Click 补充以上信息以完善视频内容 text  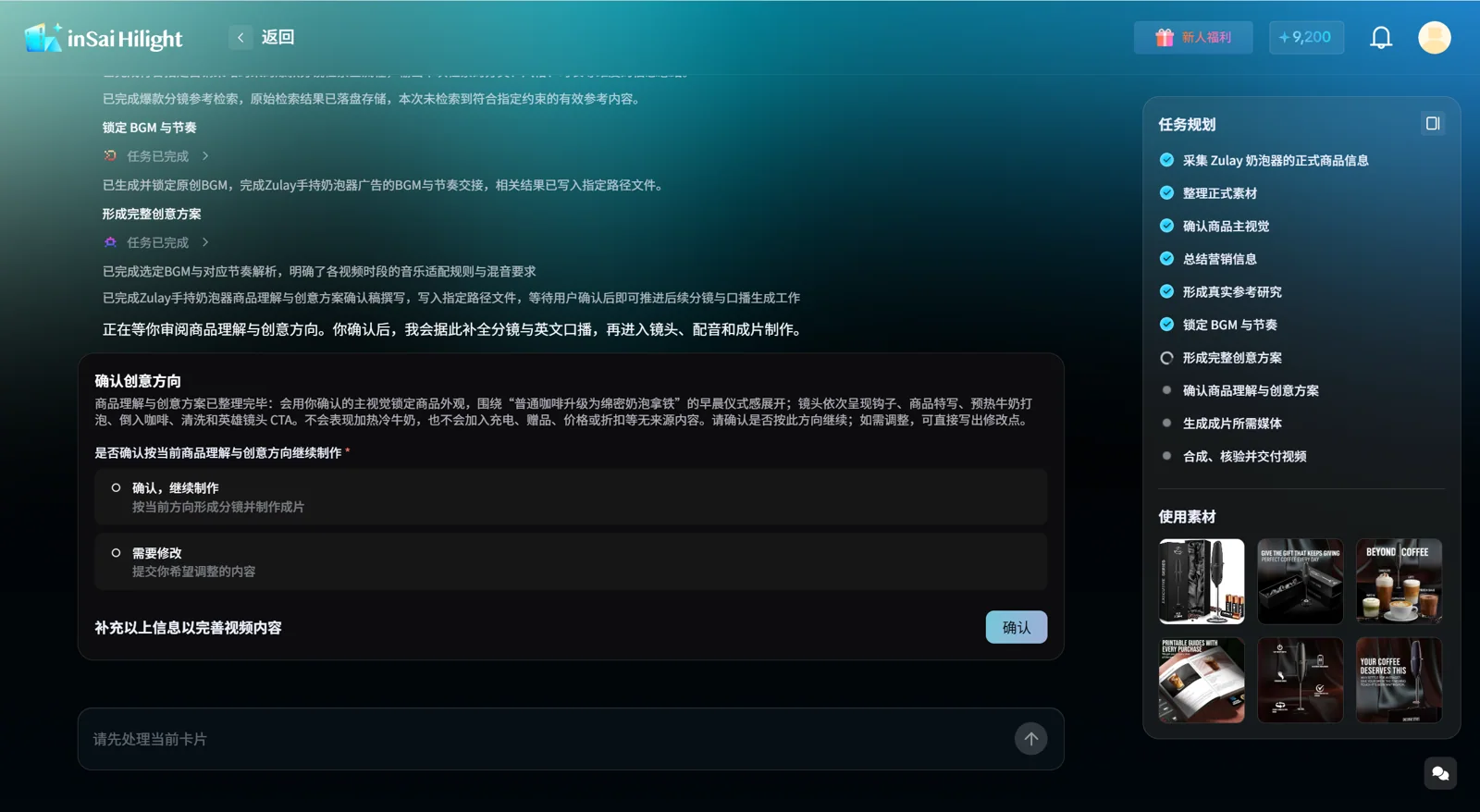[188, 627]
